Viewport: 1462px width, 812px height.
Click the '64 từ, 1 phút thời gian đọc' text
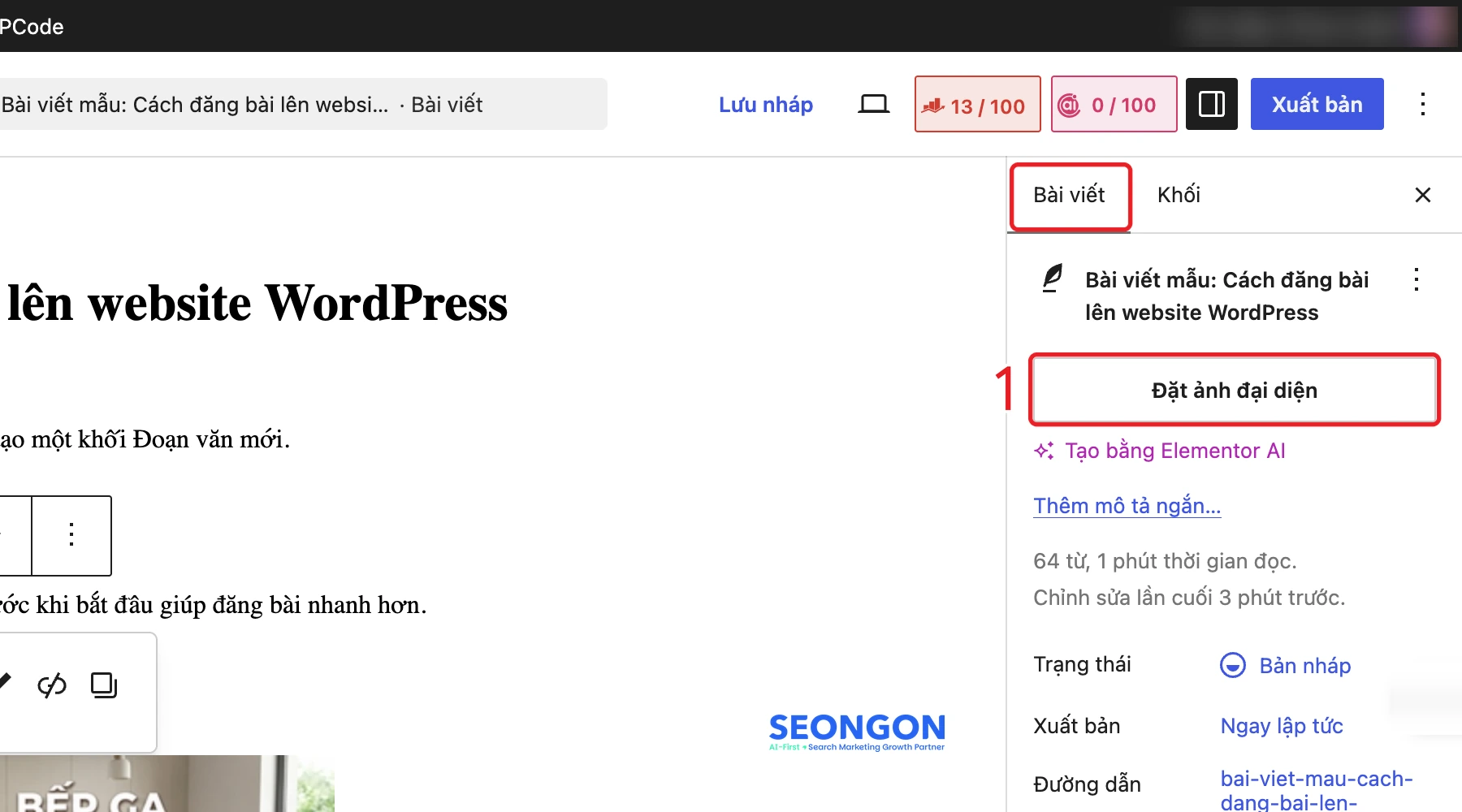[x=1165, y=561]
